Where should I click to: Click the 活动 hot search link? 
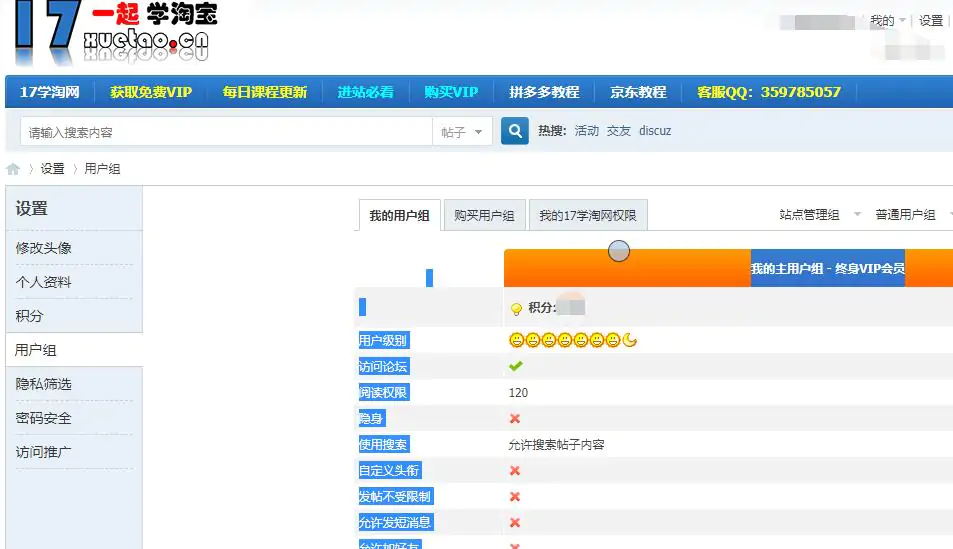tap(587, 131)
